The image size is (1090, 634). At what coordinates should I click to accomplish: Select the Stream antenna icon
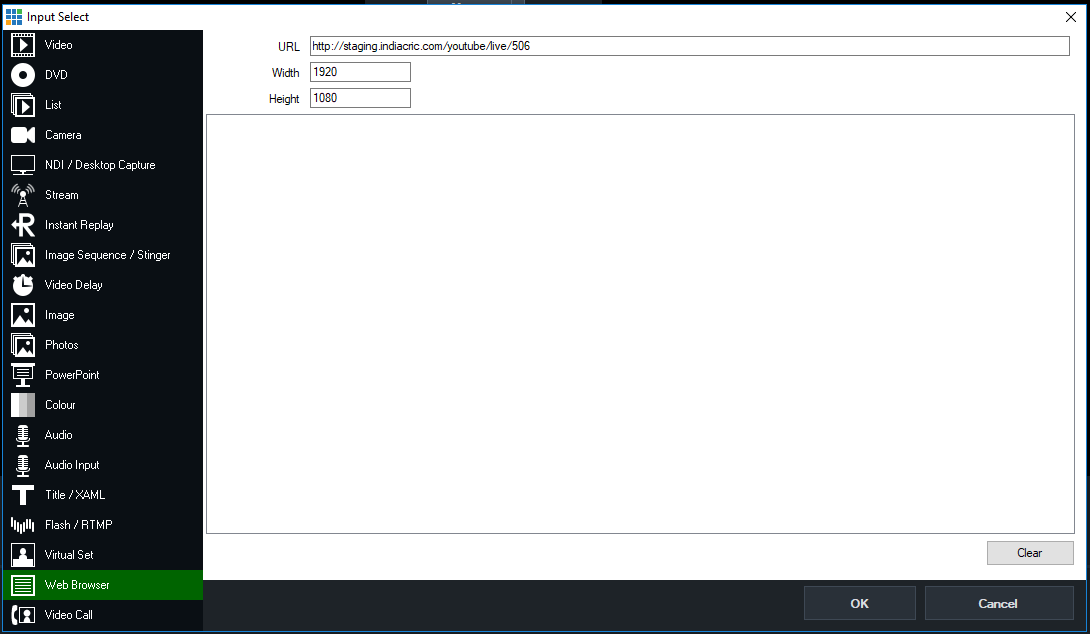pyautogui.click(x=23, y=195)
